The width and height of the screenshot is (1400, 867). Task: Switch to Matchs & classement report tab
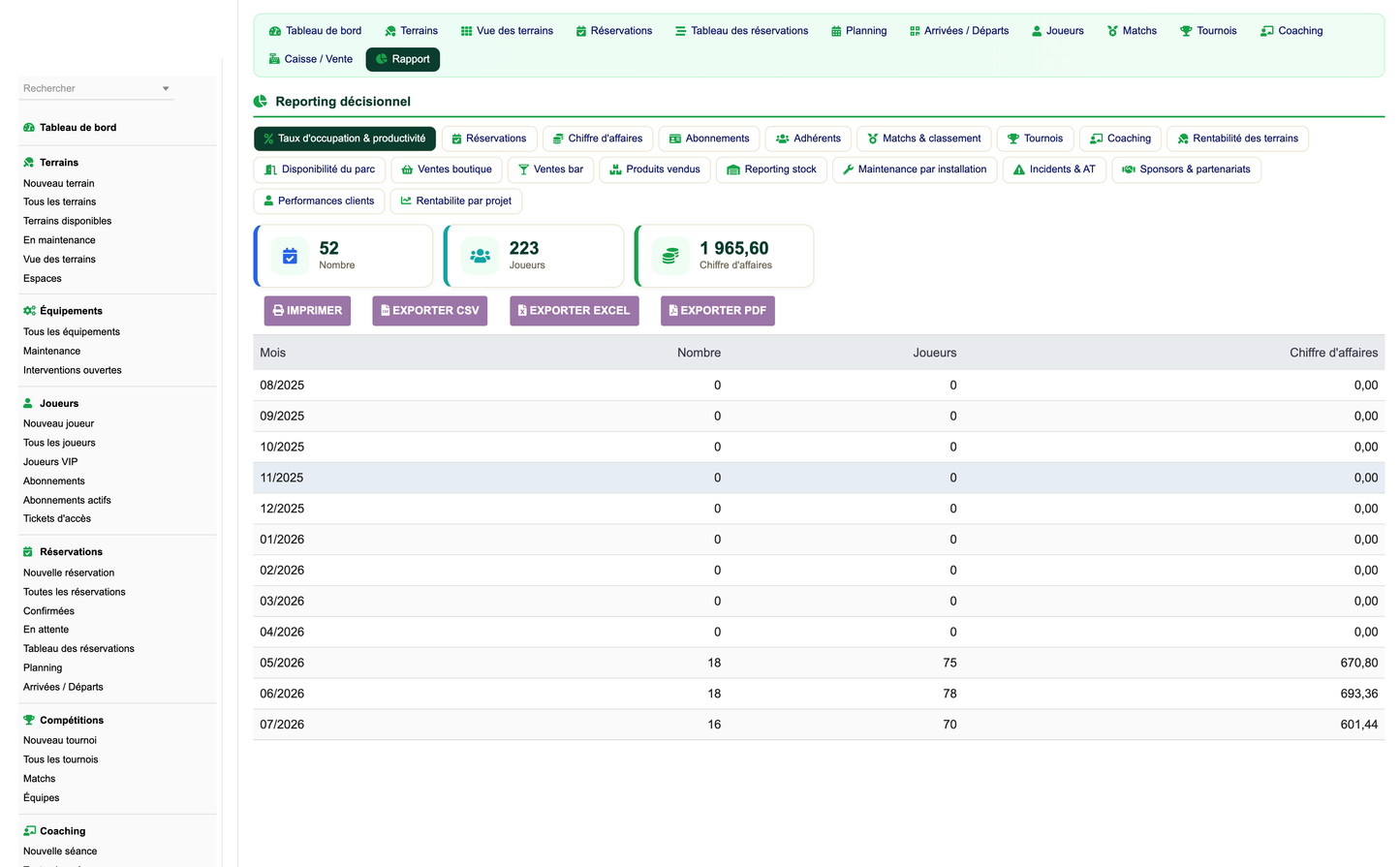924,139
